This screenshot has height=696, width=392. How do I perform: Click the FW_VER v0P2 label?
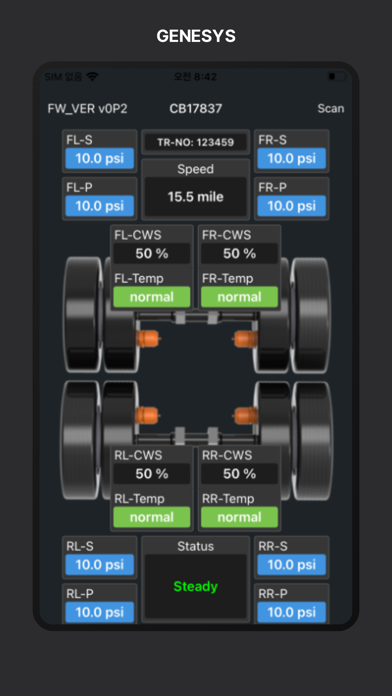(x=87, y=109)
